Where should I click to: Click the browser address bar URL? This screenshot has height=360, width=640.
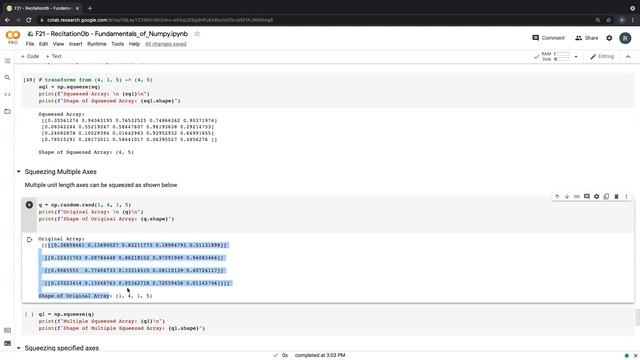[x=160, y=20]
